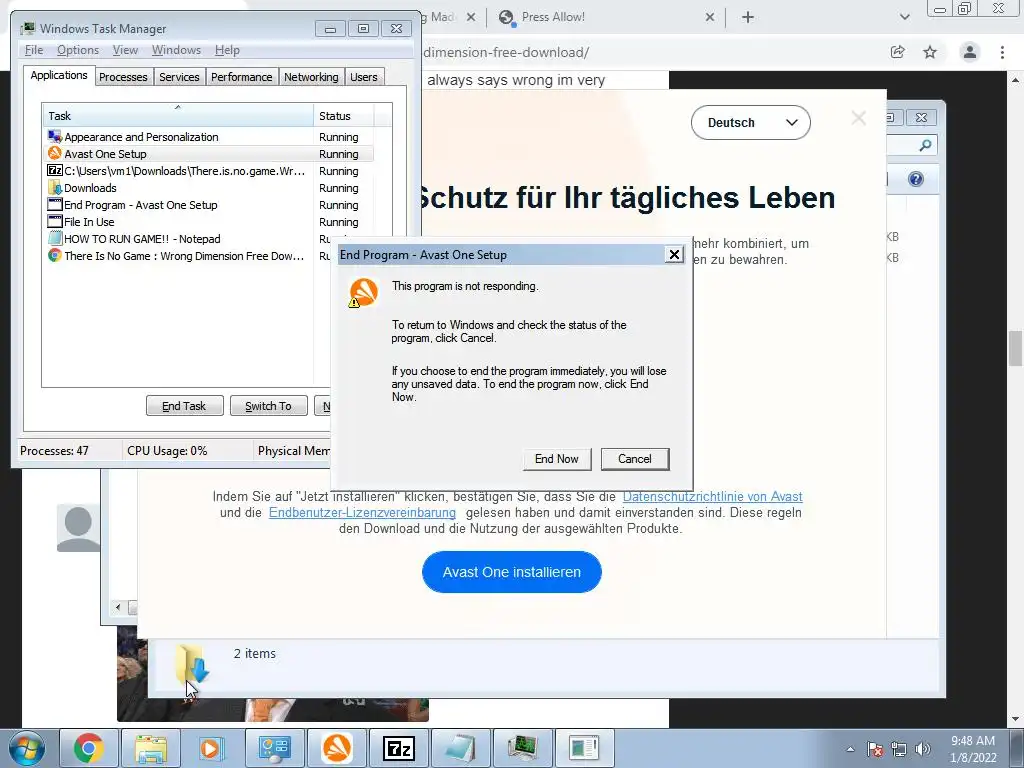
Task: Click End Now button
Action: pyautogui.click(x=556, y=459)
